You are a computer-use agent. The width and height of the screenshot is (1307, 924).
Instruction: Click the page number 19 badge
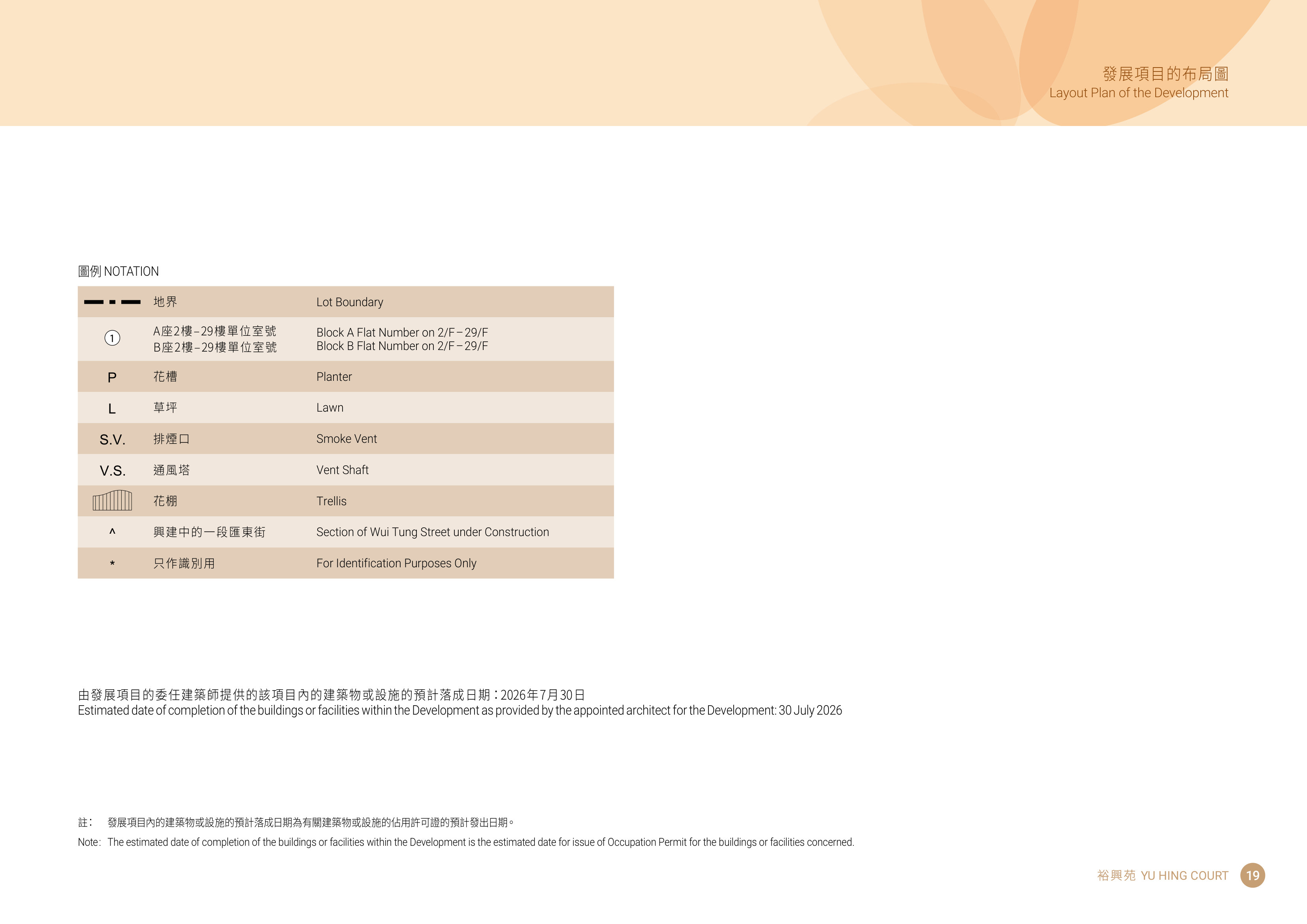pos(1252,875)
